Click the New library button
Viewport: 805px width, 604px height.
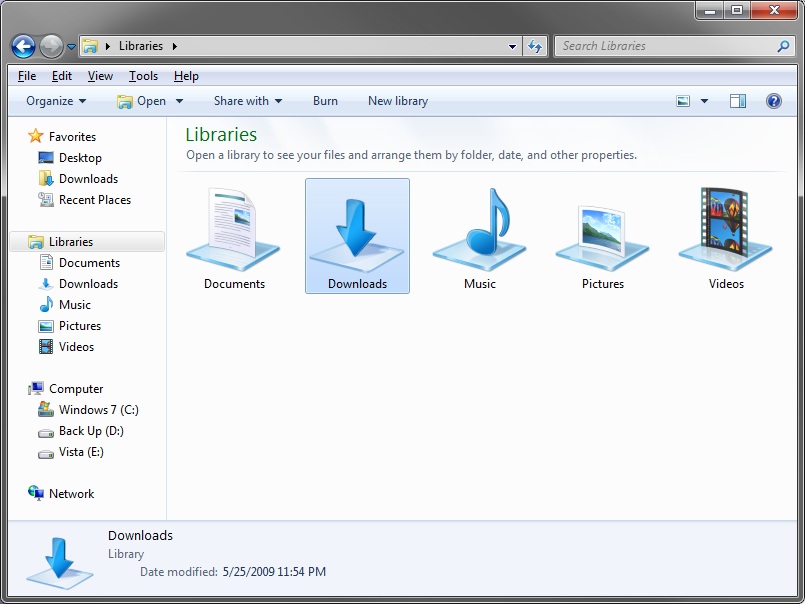pos(397,100)
